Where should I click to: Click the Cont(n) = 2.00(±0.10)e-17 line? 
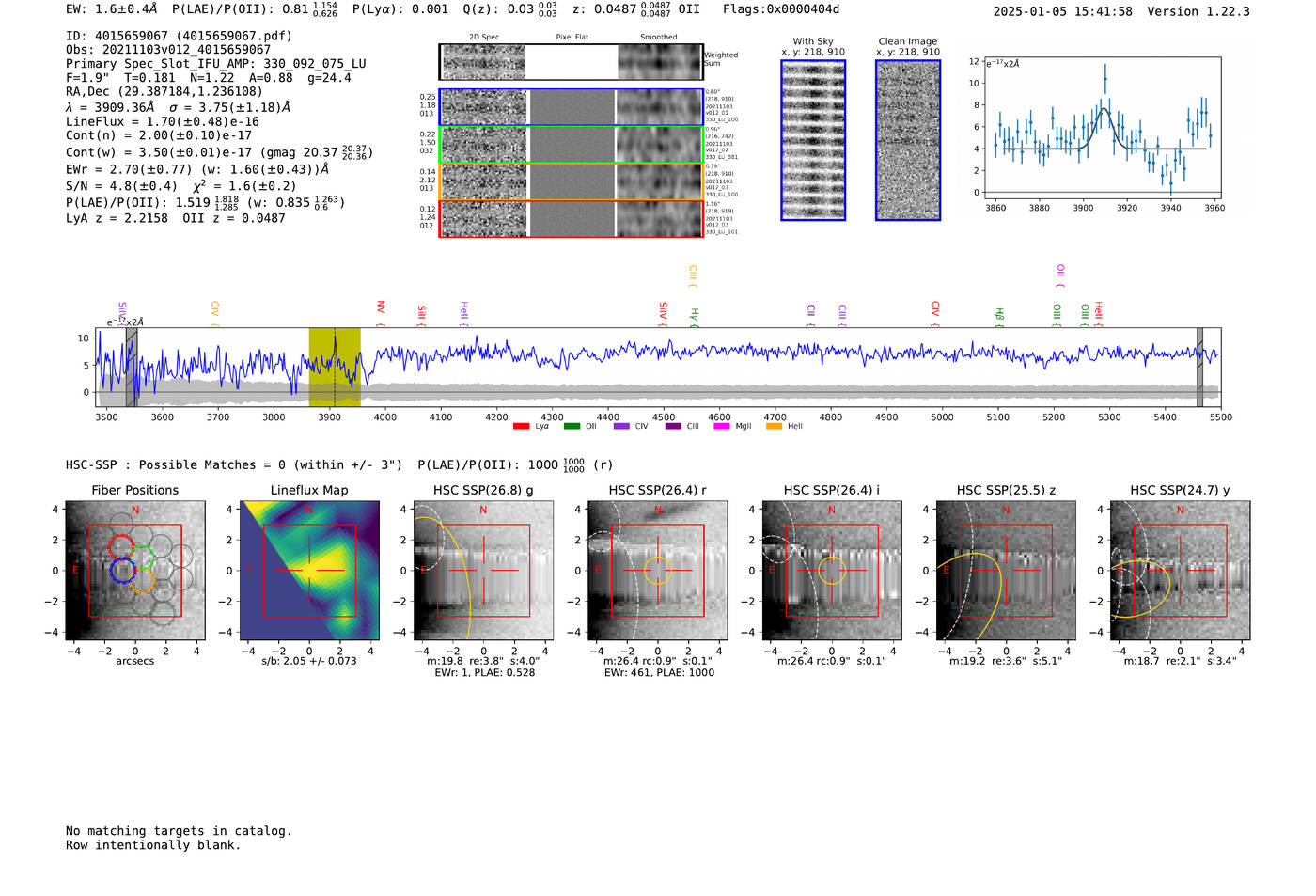159,135
